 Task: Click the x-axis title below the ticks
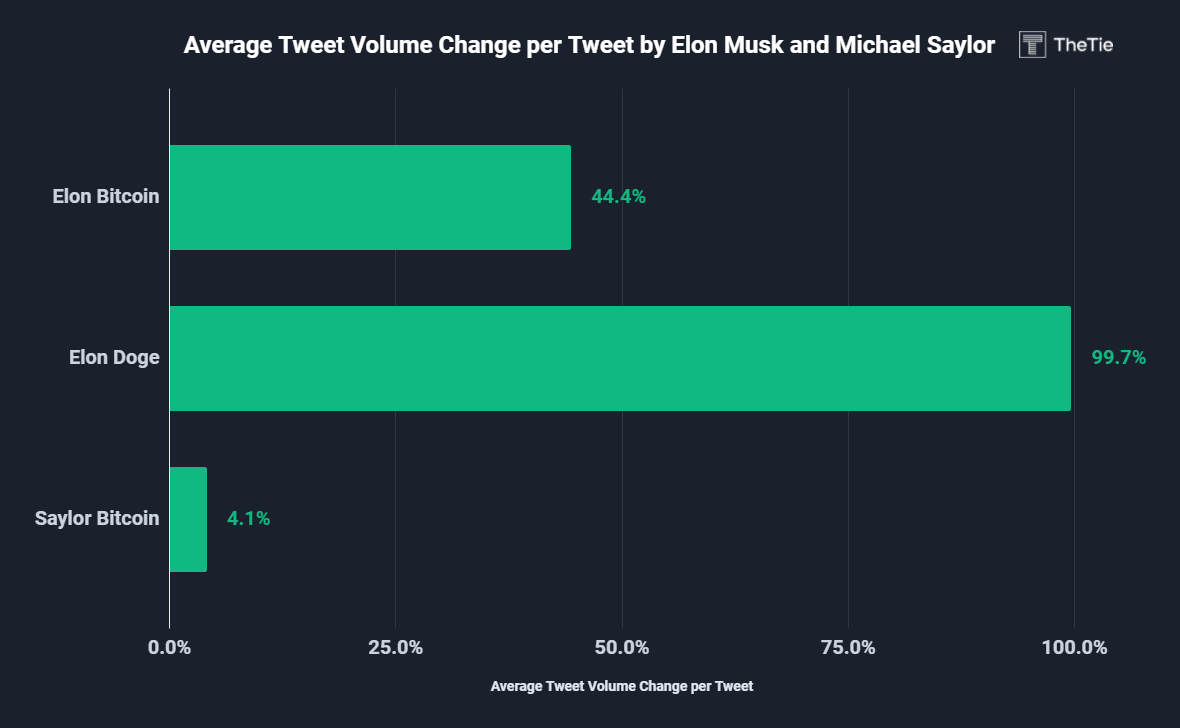pyautogui.click(x=622, y=687)
